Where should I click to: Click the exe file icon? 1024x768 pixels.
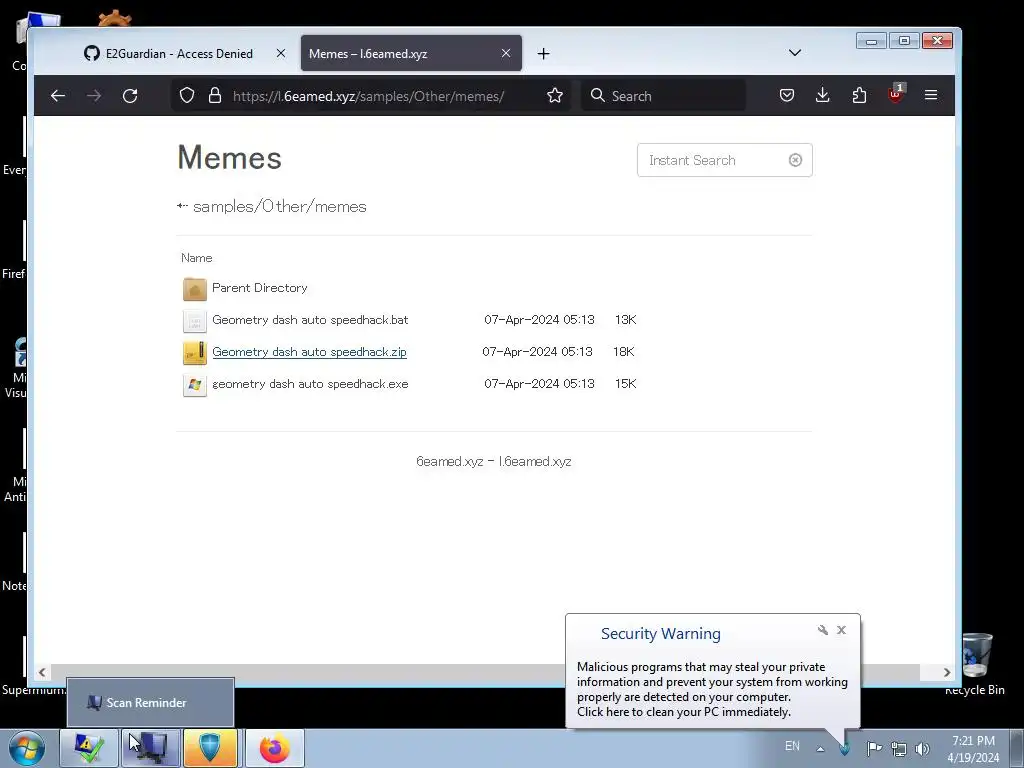point(195,385)
